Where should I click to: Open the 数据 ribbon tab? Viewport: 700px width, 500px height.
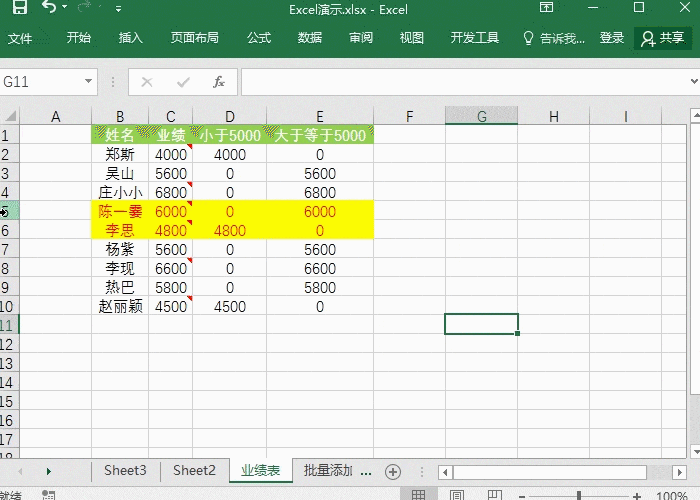coord(310,38)
